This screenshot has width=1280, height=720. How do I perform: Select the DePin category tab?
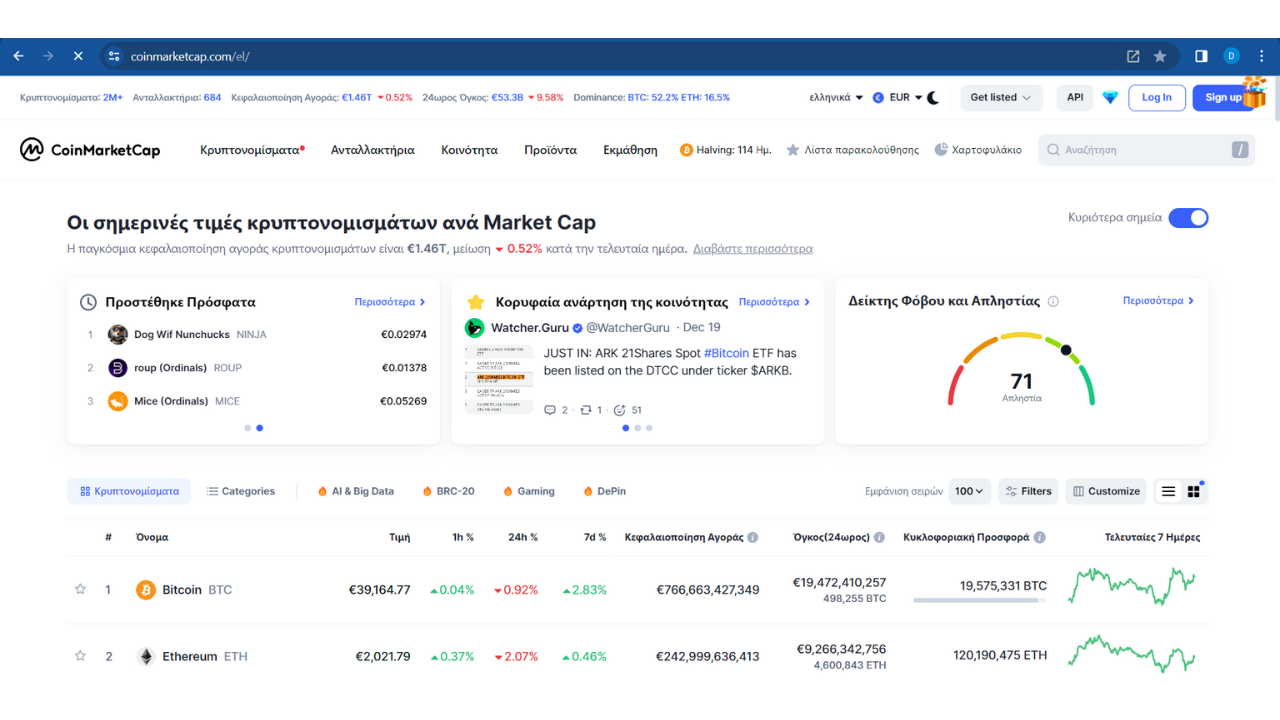[x=603, y=491]
